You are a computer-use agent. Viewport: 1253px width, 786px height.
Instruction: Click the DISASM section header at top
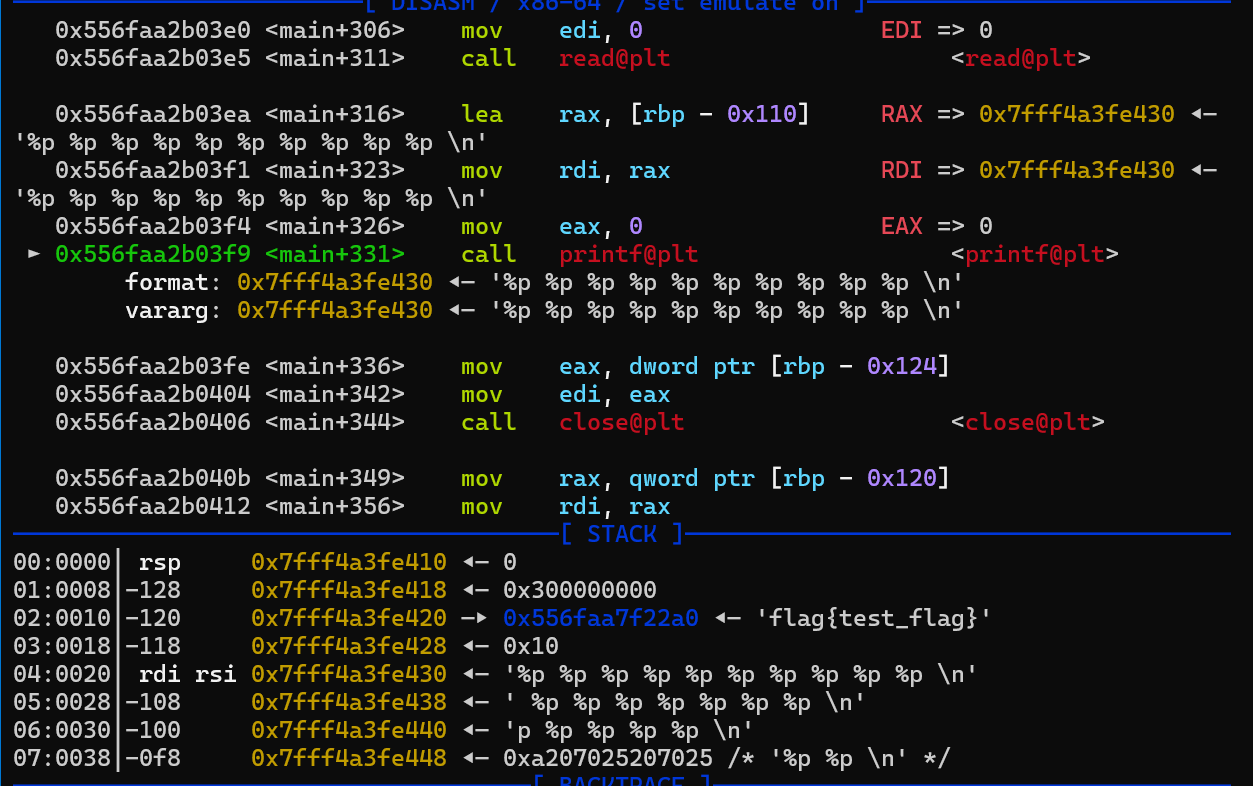coord(614,5)
